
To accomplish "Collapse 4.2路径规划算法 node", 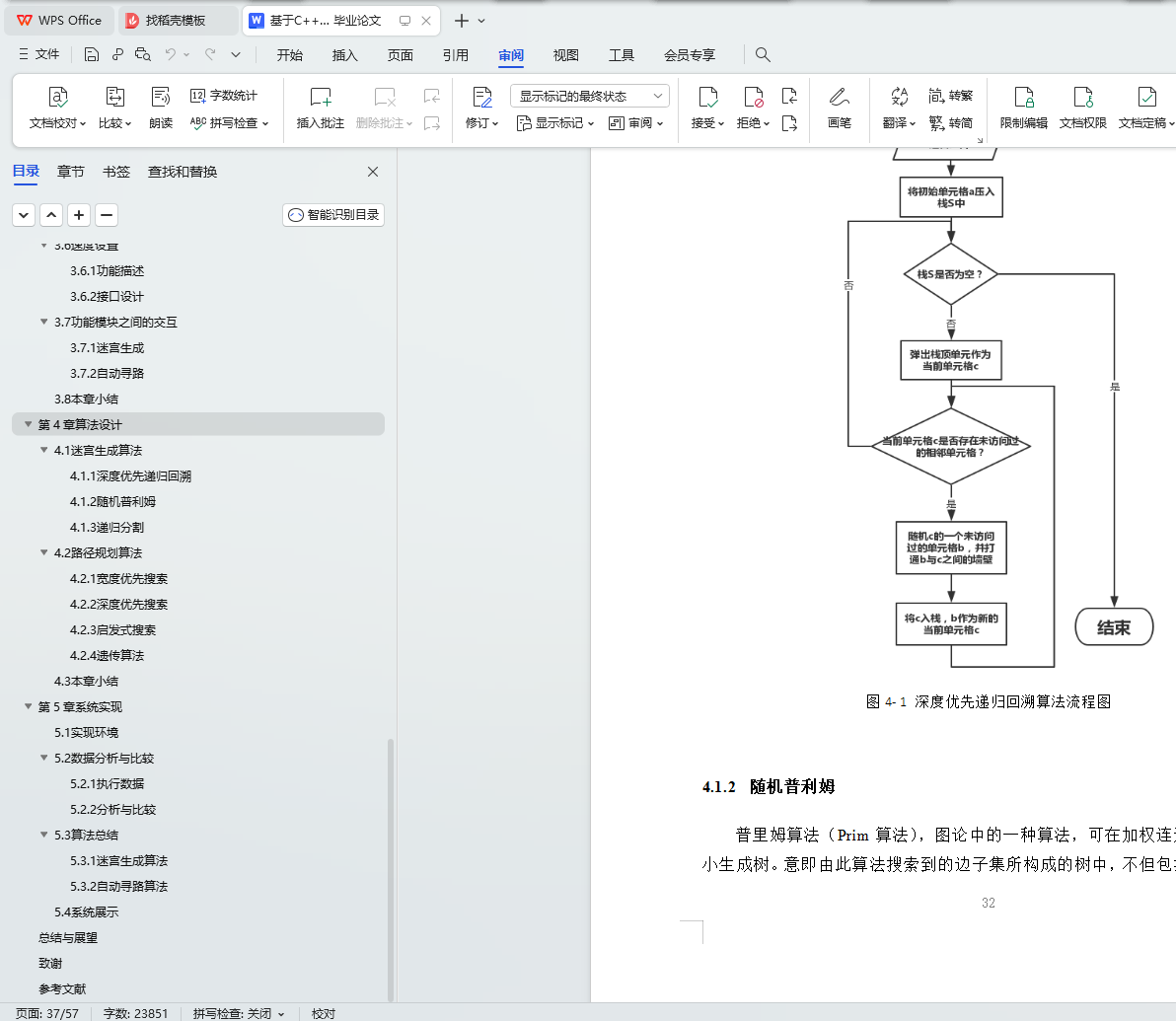I will 43,552.
